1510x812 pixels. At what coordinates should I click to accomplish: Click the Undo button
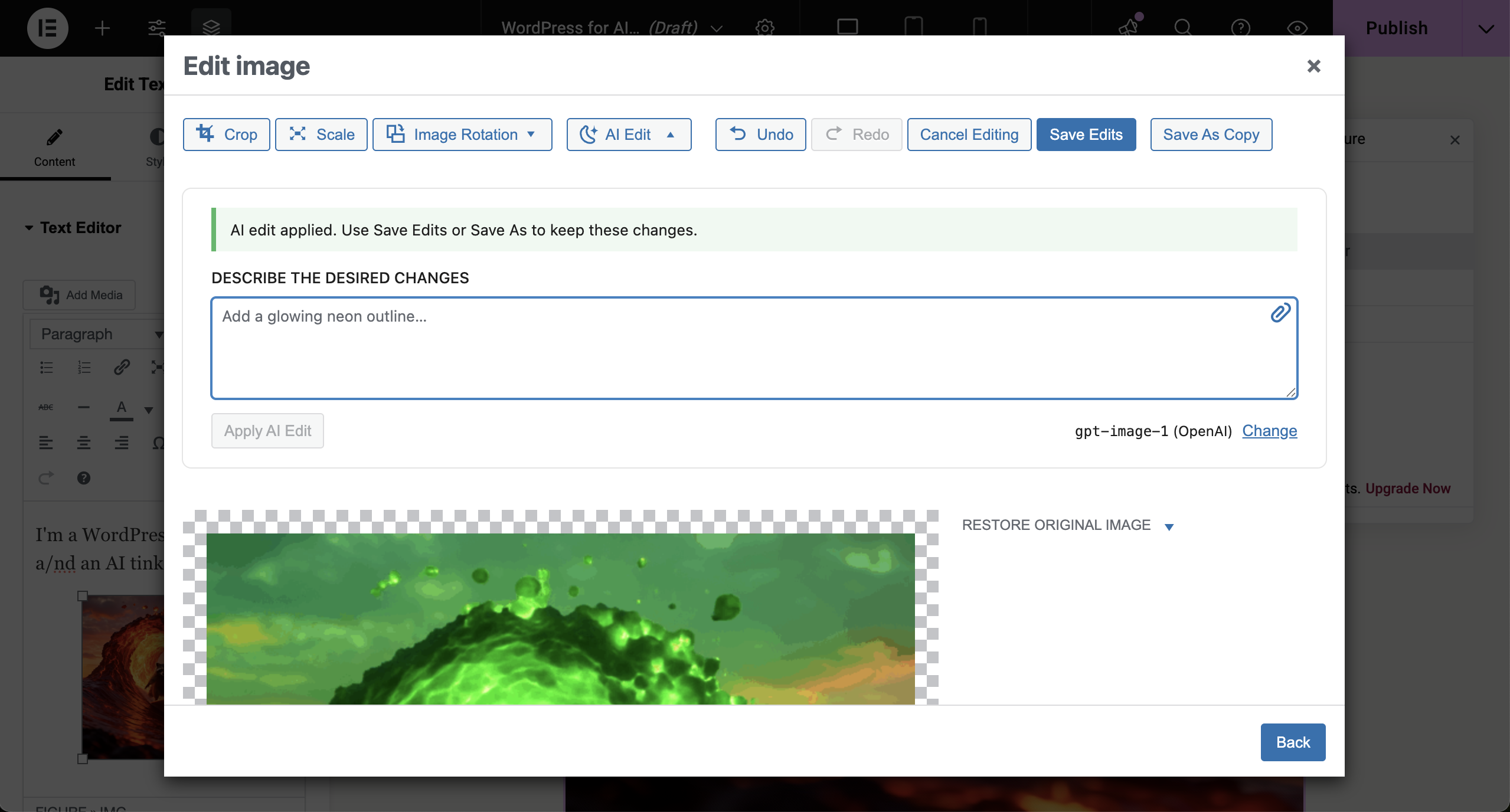(761, 135)
